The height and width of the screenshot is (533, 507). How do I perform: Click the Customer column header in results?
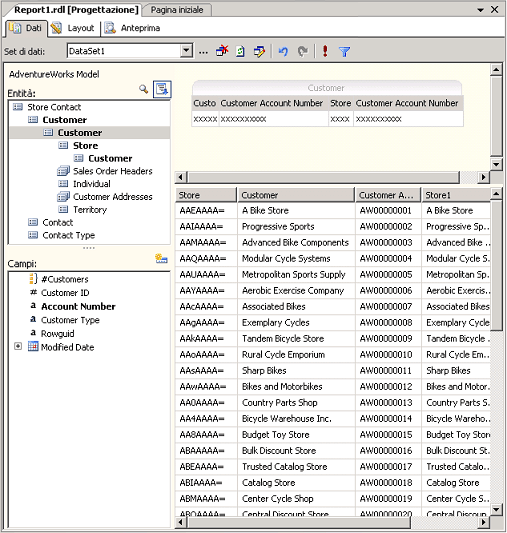pyautogui.click(x=296, y=195)
